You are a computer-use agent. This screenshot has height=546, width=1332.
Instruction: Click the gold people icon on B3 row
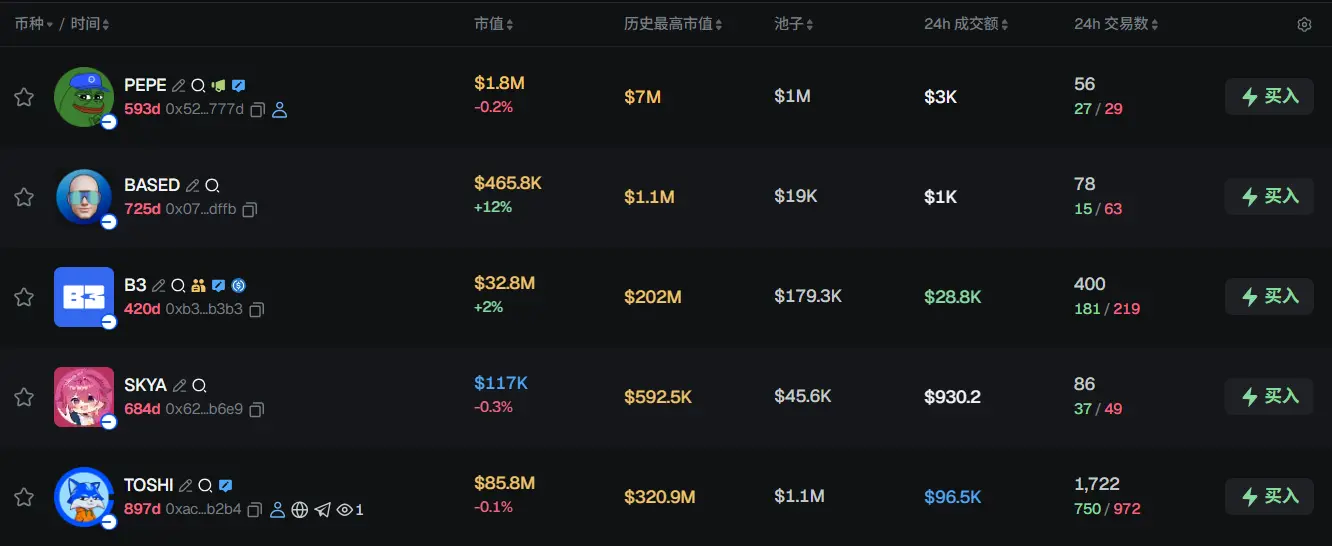pos(198,286)
